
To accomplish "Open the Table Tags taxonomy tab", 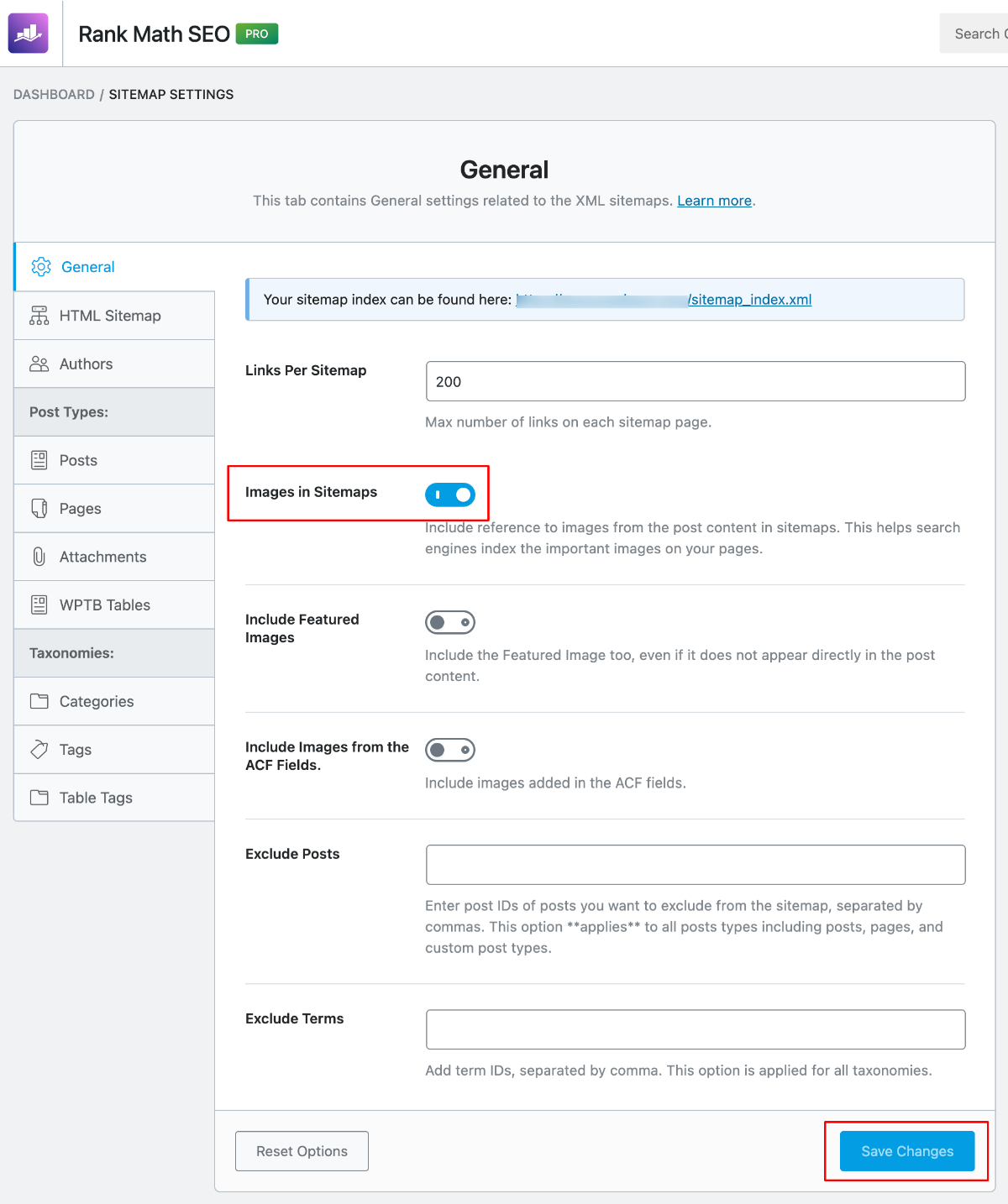I will (96, 798).
